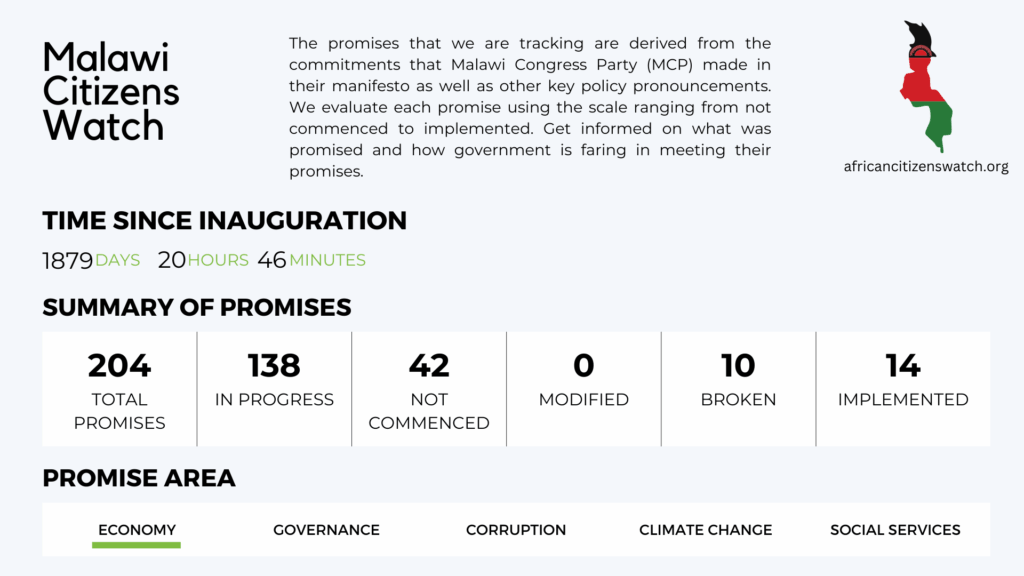Viewport: 1024px width, 576px height.
Task: Click the 1879 days counter
Action: tap(91, 261)
